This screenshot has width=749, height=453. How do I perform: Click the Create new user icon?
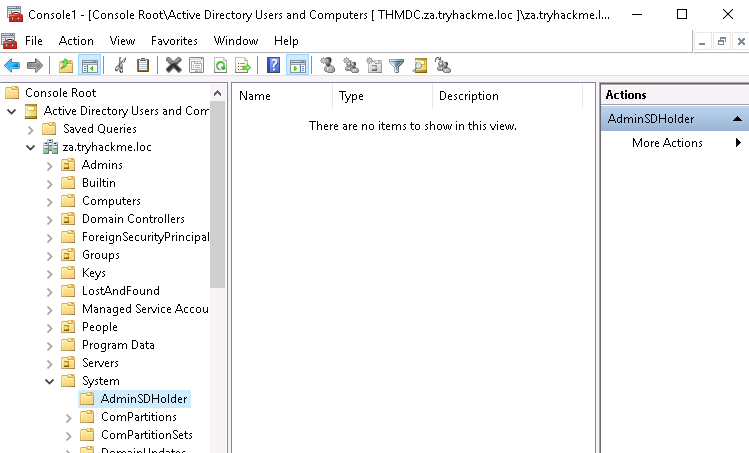tap(328, 65)
